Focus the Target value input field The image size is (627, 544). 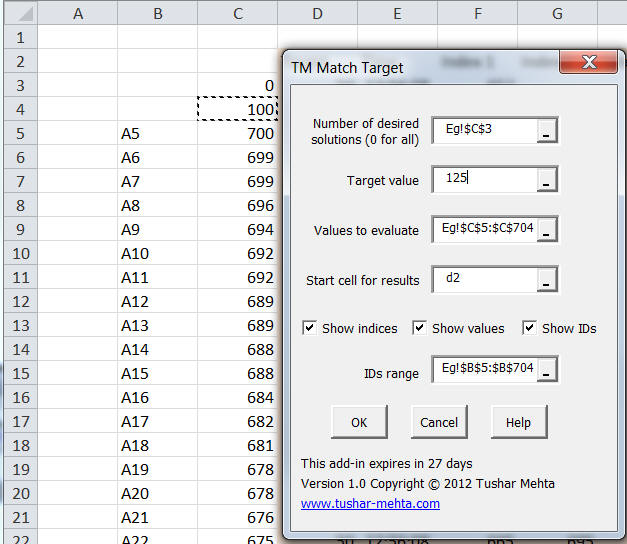click(x=485, y=179)
